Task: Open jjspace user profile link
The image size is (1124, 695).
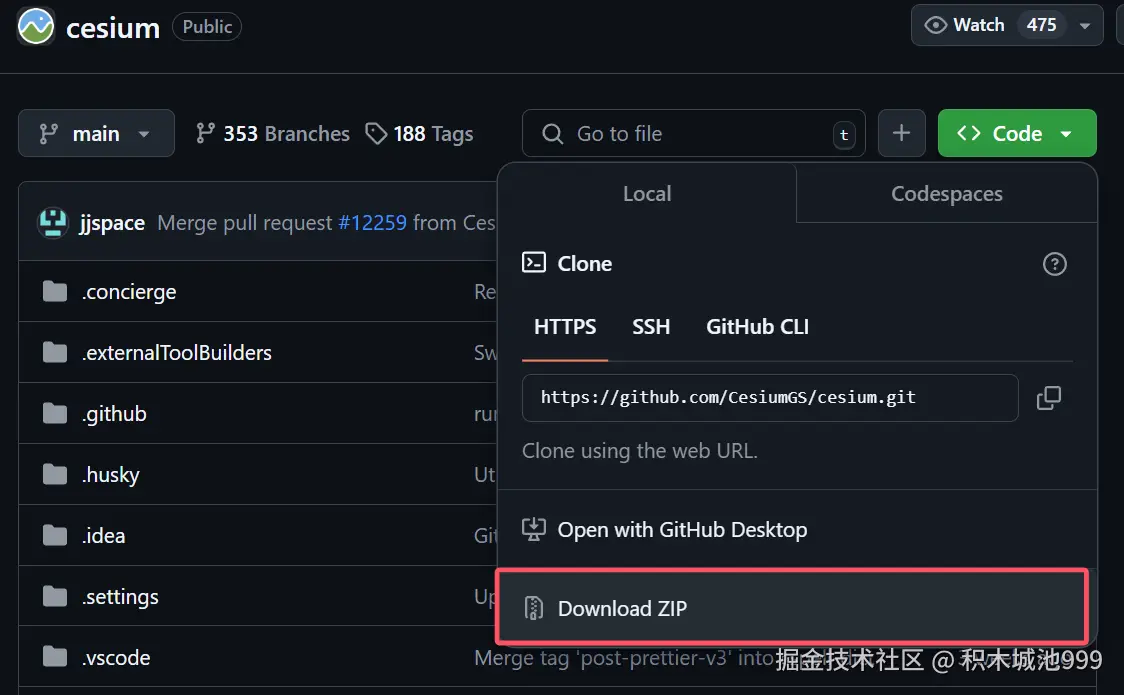Action: (113, 223)
